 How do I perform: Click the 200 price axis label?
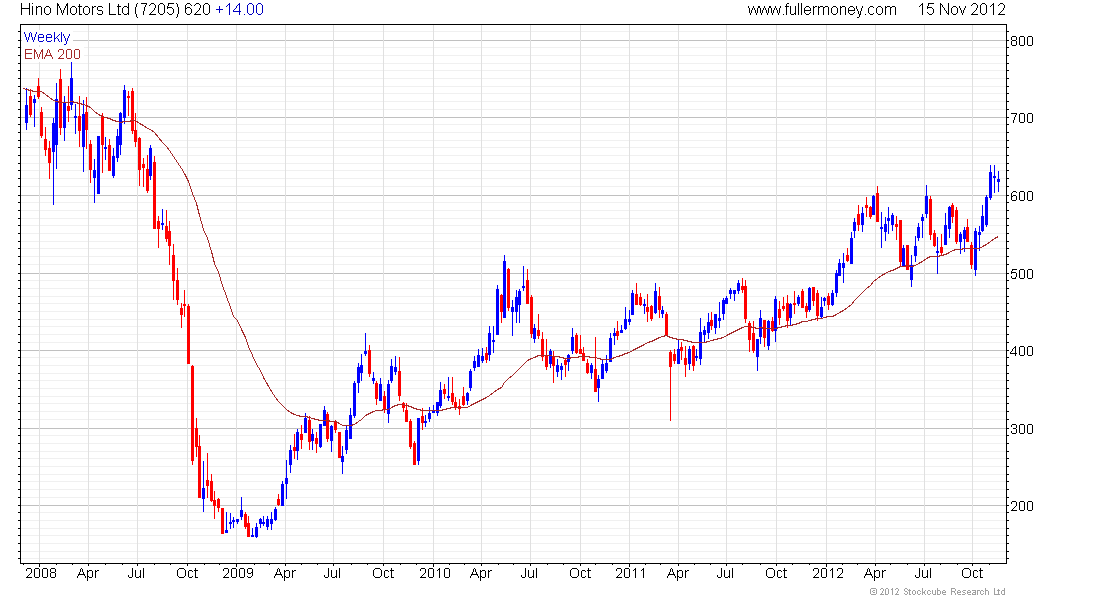coord(1021,506)
